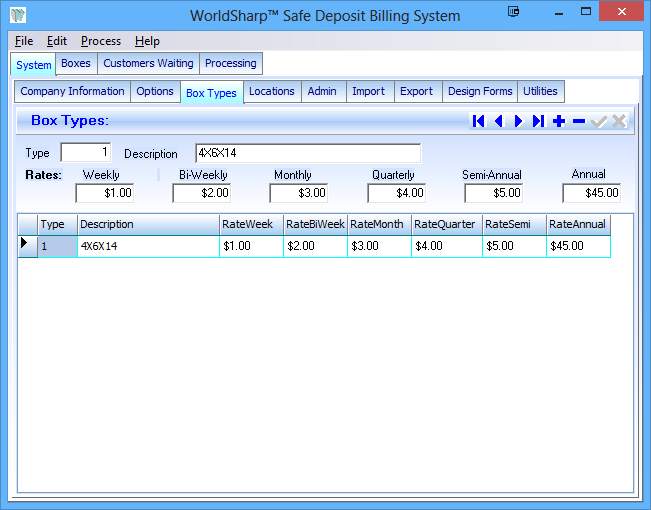
Task: Click grid cell 4X6X14
Action: coord(149,246)
